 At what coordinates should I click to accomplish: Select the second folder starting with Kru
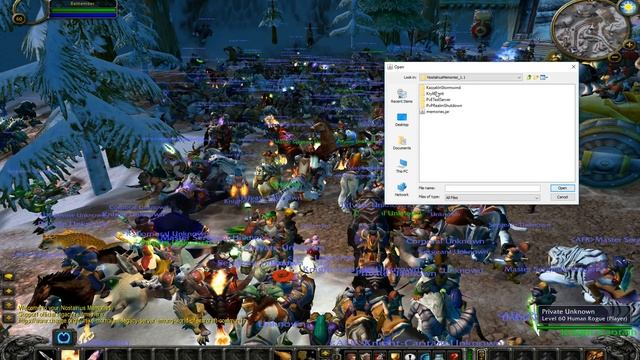432,93
